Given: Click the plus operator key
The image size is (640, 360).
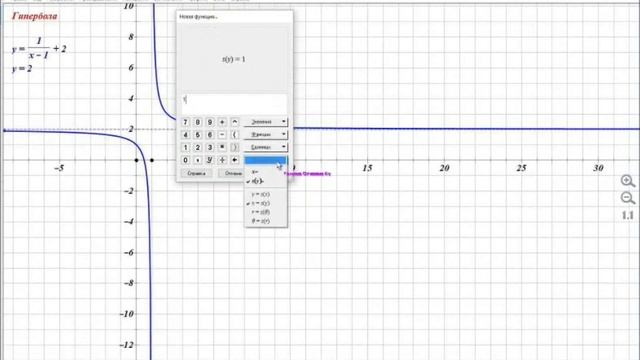Looking at the screenshot, I should tap(222, 122).
